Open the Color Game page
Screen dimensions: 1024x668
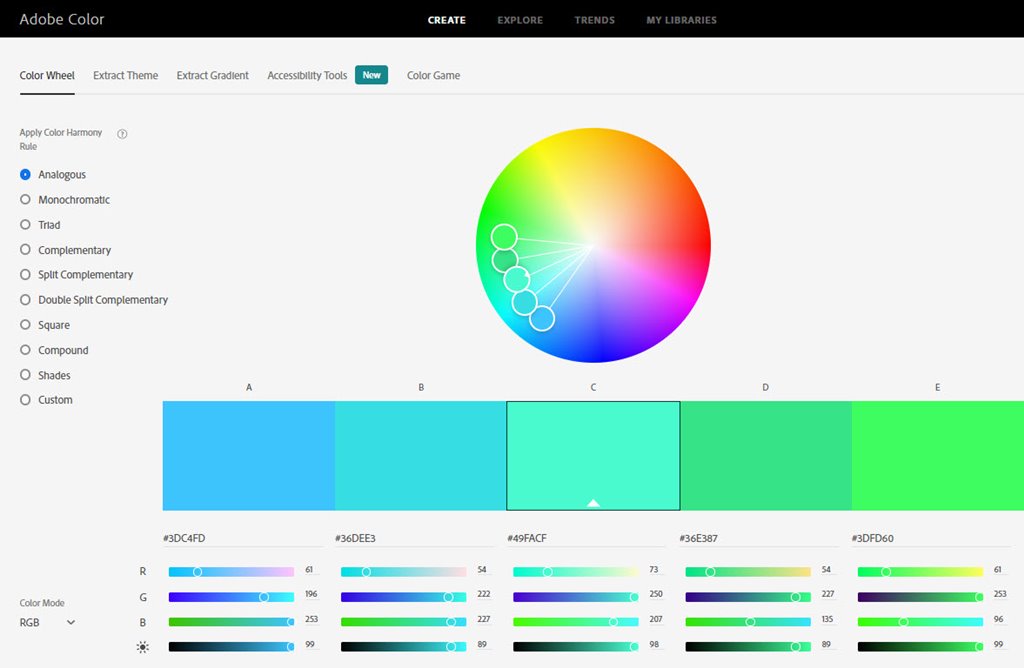tap(433, 75)
